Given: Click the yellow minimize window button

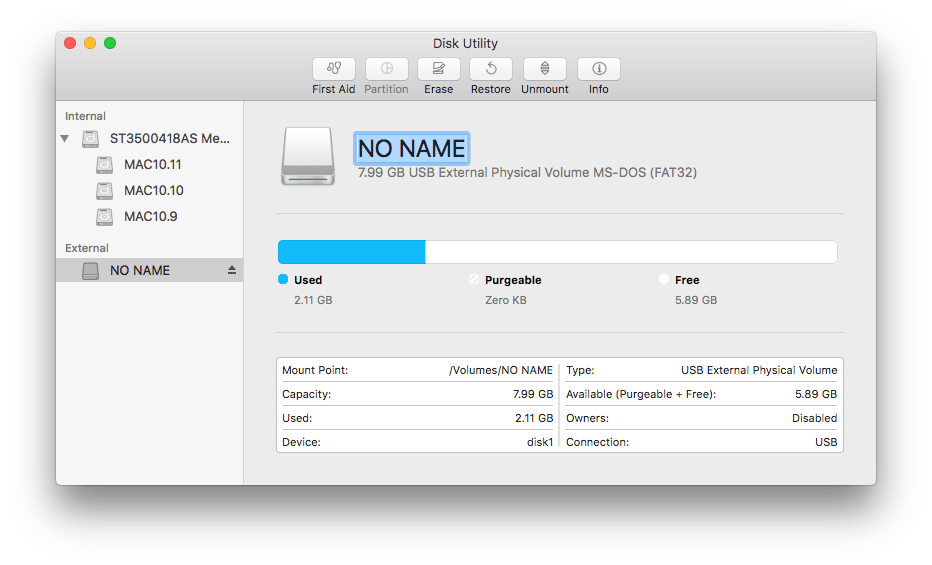Looking at the screenshot, I should tap(90, 43).
